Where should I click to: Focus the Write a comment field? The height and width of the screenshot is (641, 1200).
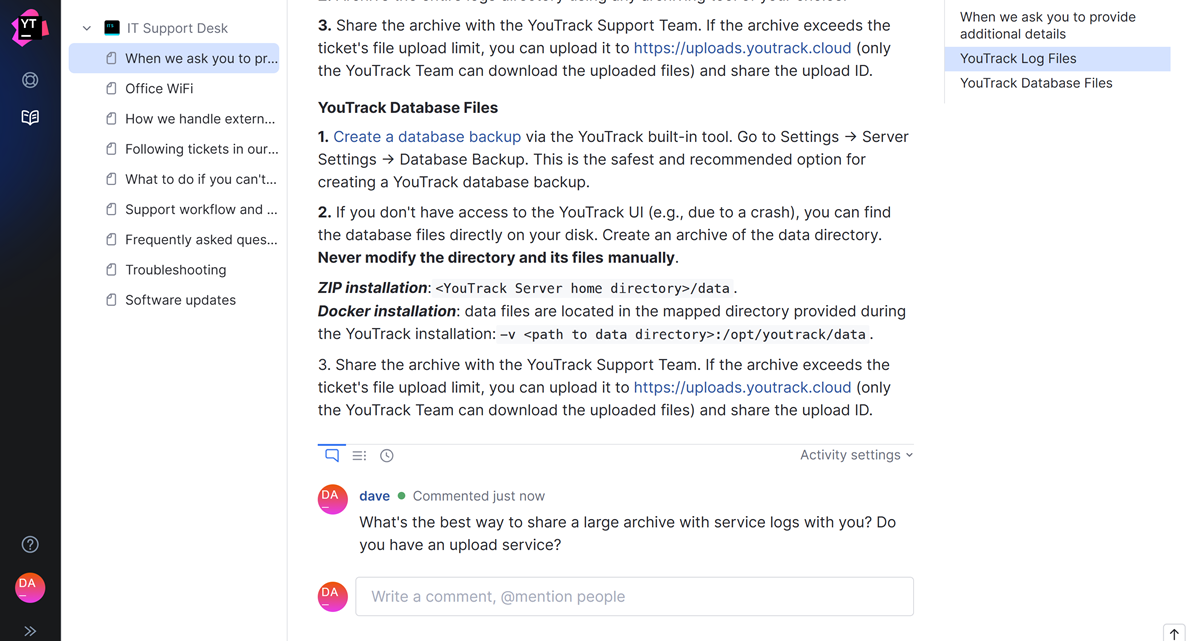tap(634, 596)
